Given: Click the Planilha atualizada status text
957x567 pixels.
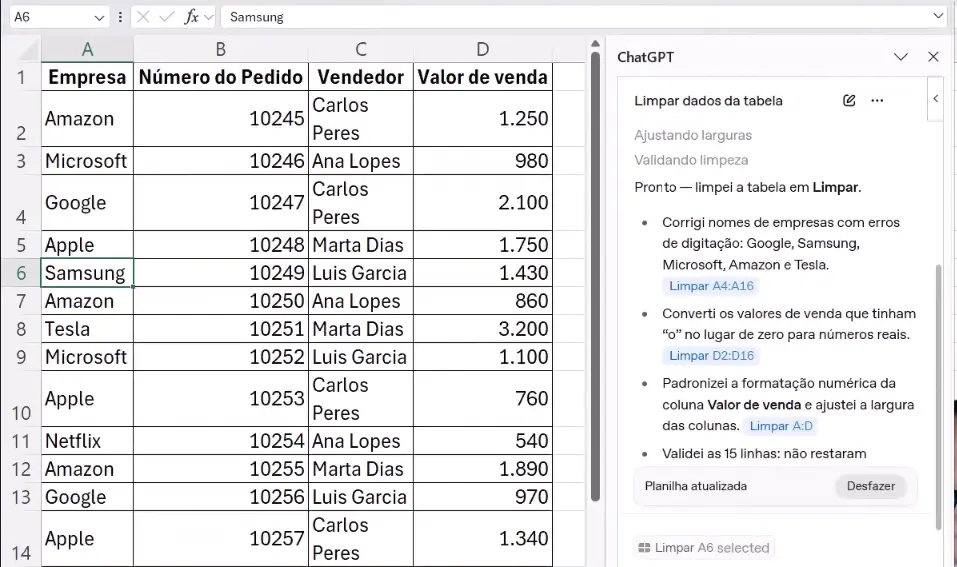Looking at the screenshot, I should (x=696, y=486).
